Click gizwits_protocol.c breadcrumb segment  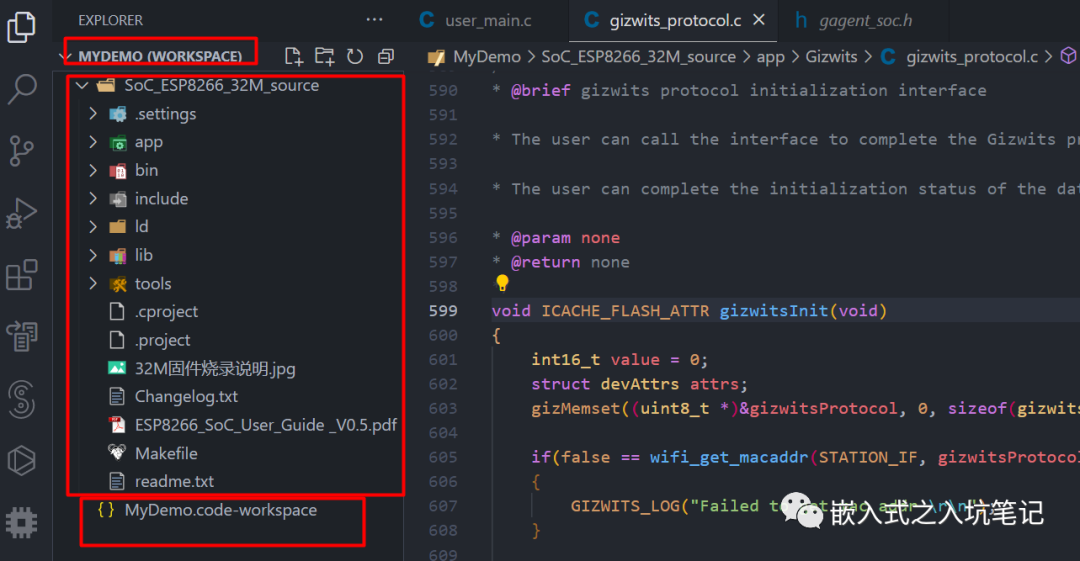point(971,57)
